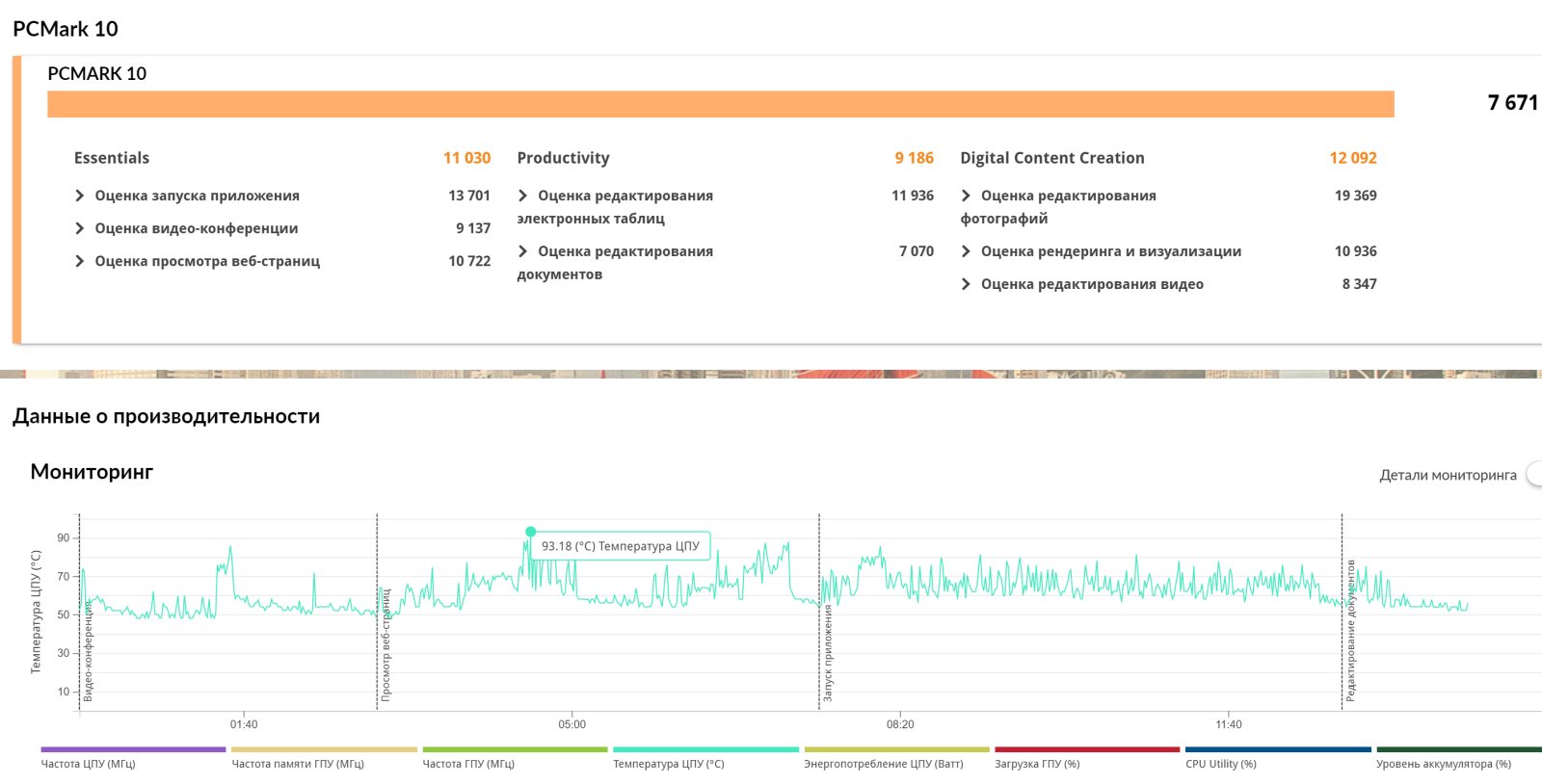Screen dimensions: 1542x784
Task: Click the 05:00 time axis label
Action: coord(572,724)
